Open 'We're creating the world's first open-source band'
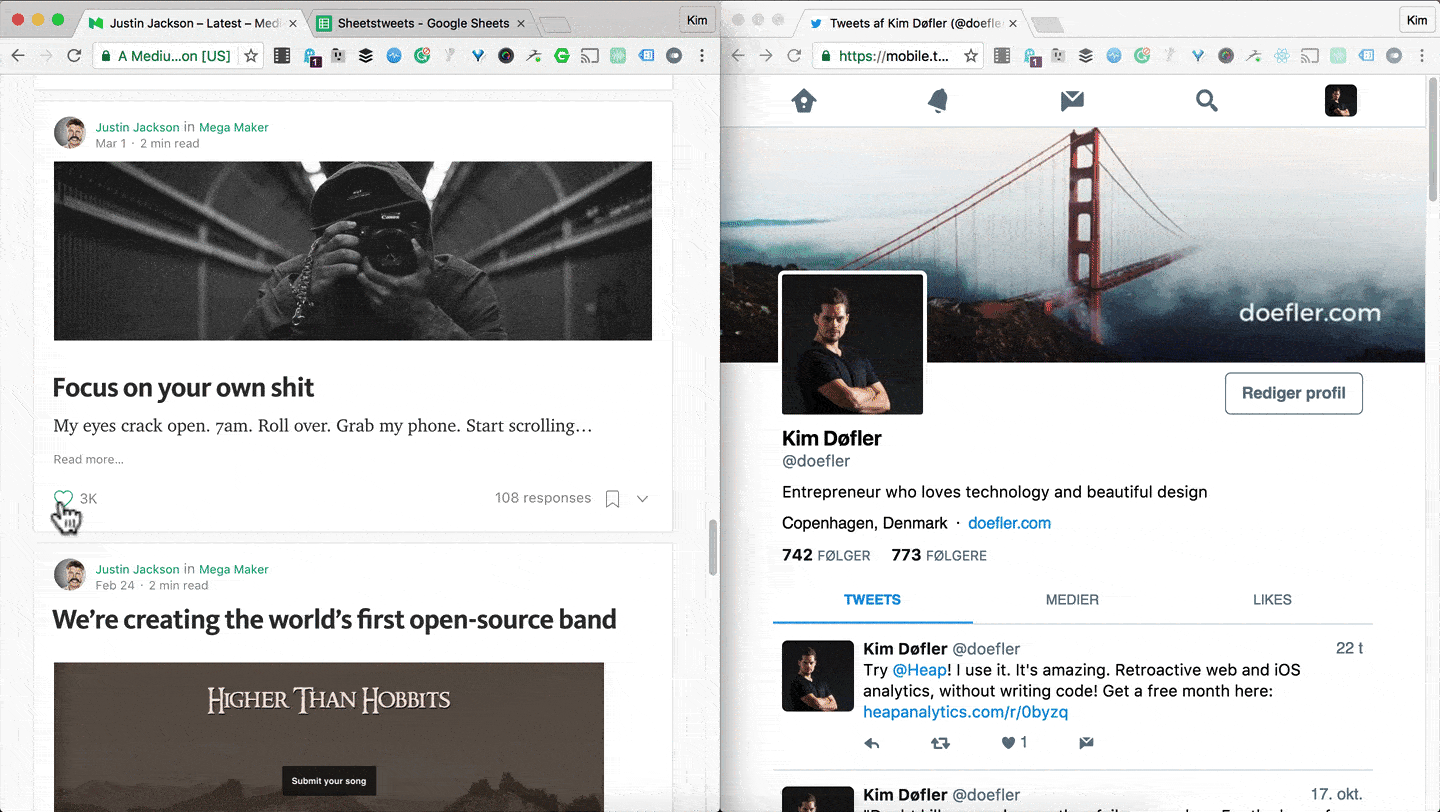Viewport: 1440px width, 812px height. pos(334,620)
